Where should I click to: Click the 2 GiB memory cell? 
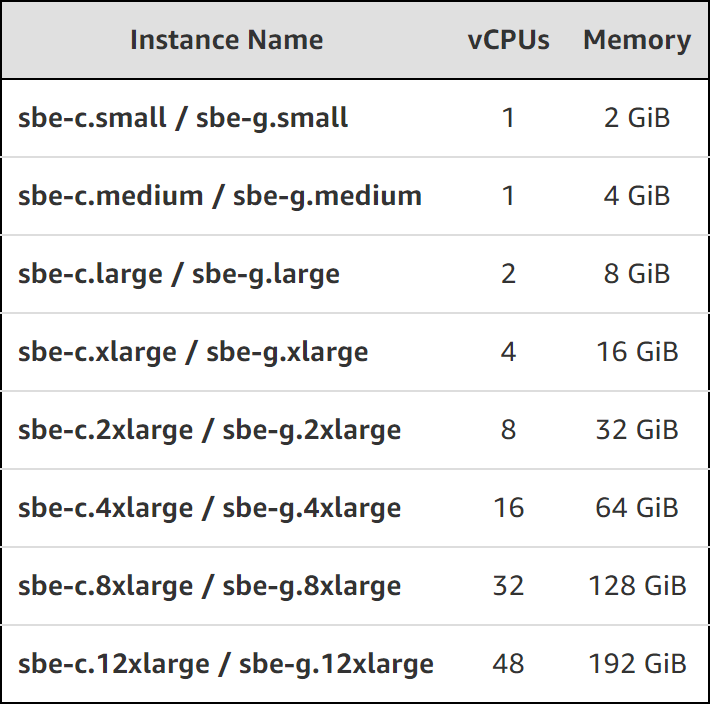coord(637,118)
